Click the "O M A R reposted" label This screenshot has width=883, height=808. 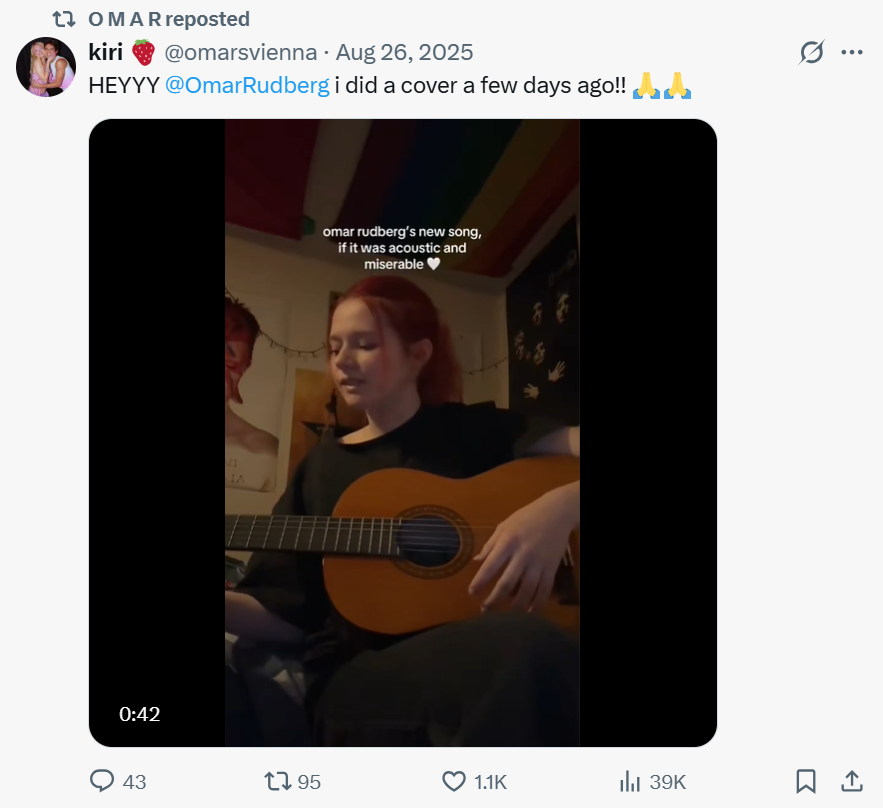coord(169,19)
